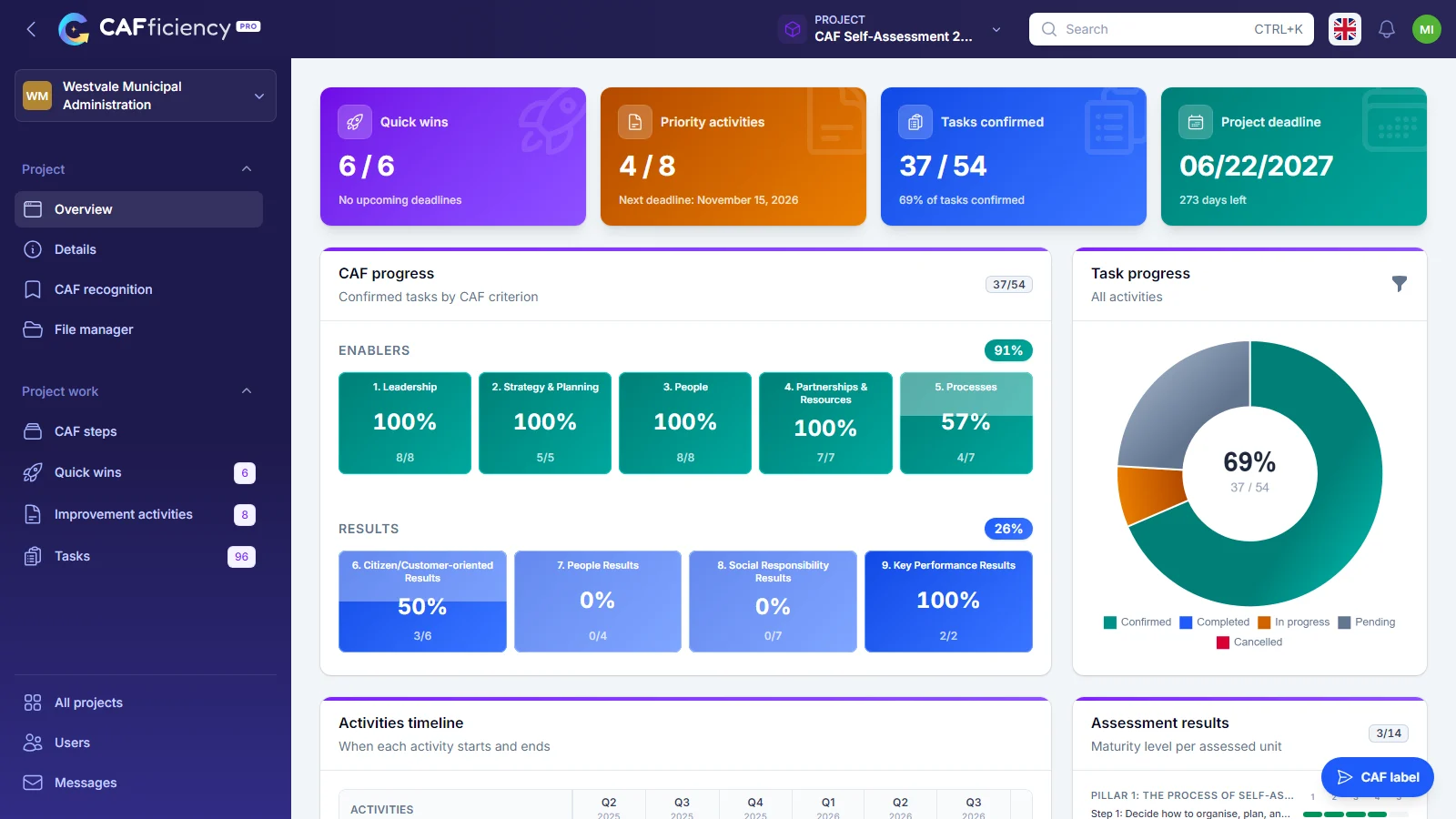Open the notifications bell
This screenshot has height=819, width=1456.
tap(1386, 29)
